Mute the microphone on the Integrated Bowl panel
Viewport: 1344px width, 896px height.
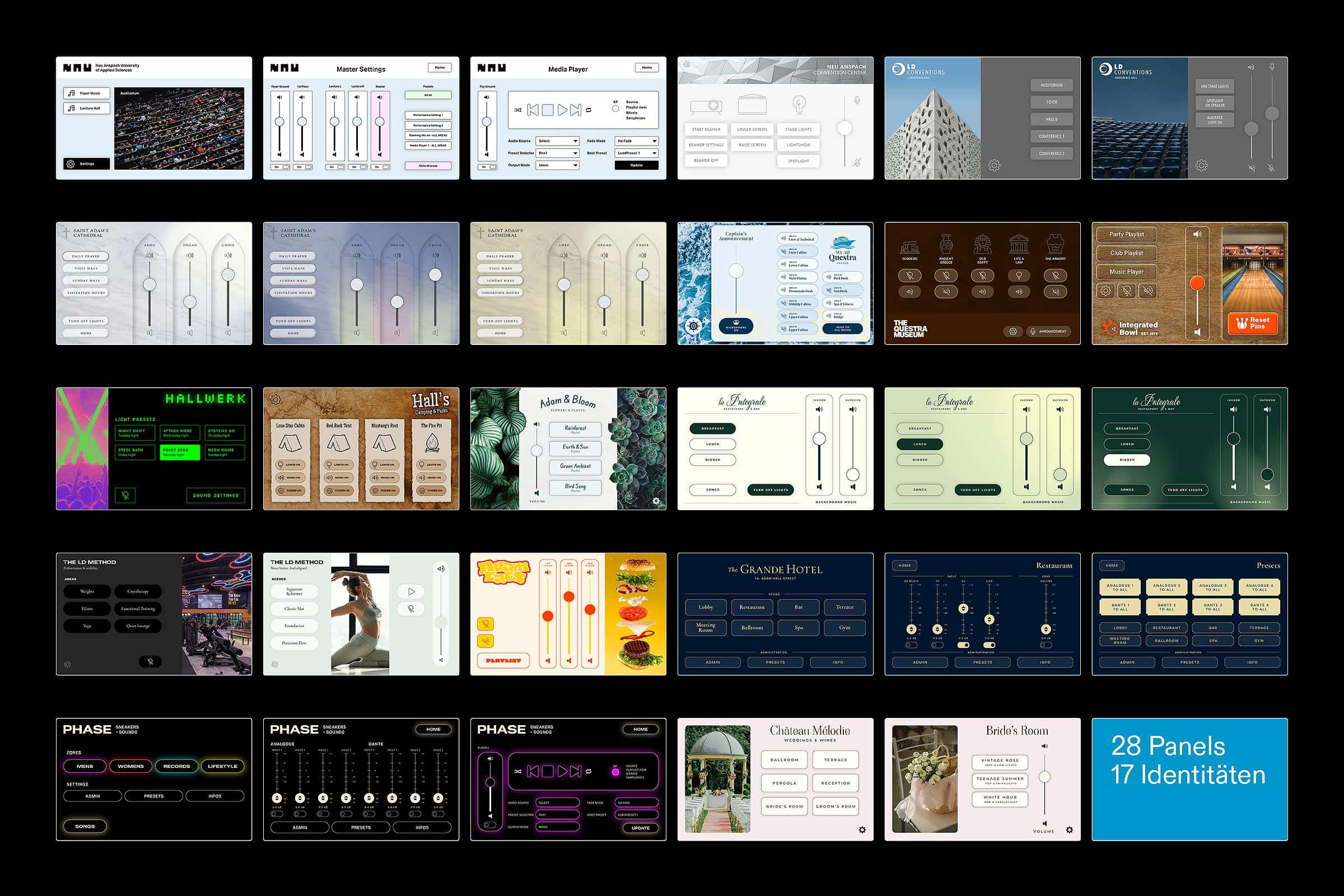[1127, 290]
